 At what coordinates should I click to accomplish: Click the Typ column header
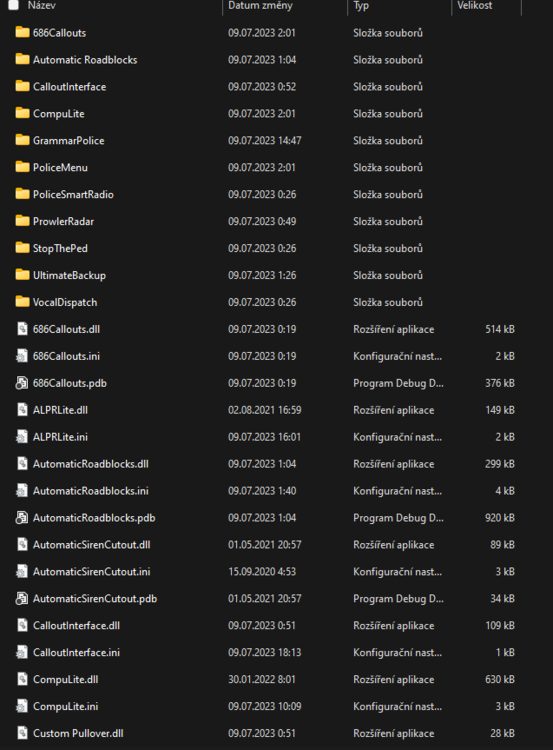coord(361,5)
